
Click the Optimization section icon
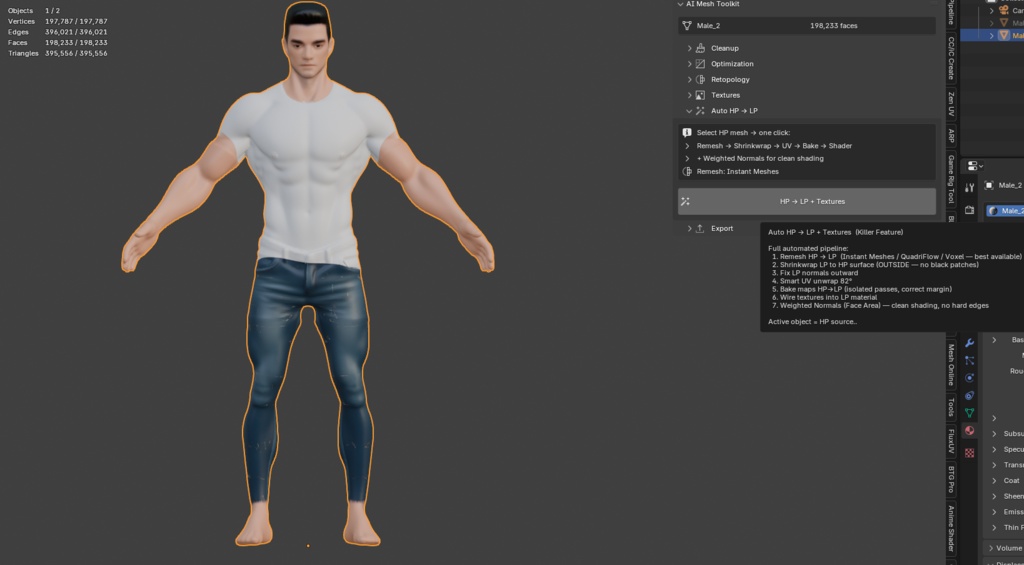point(700,64)
